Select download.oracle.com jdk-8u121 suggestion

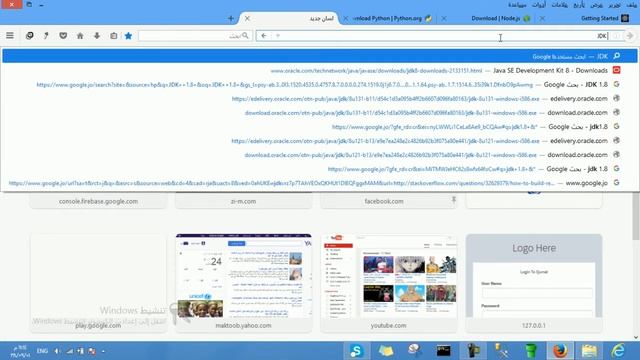click(320, 155)
